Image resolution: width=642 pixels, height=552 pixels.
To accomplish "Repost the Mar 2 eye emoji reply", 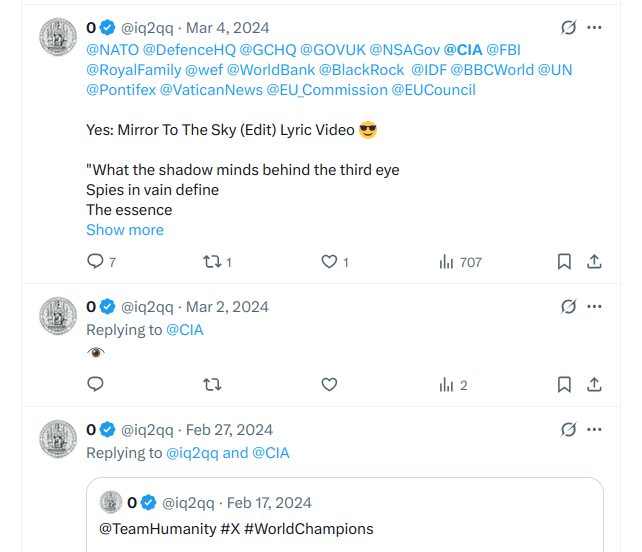I will pyautogui.click(x=212, y=384).
